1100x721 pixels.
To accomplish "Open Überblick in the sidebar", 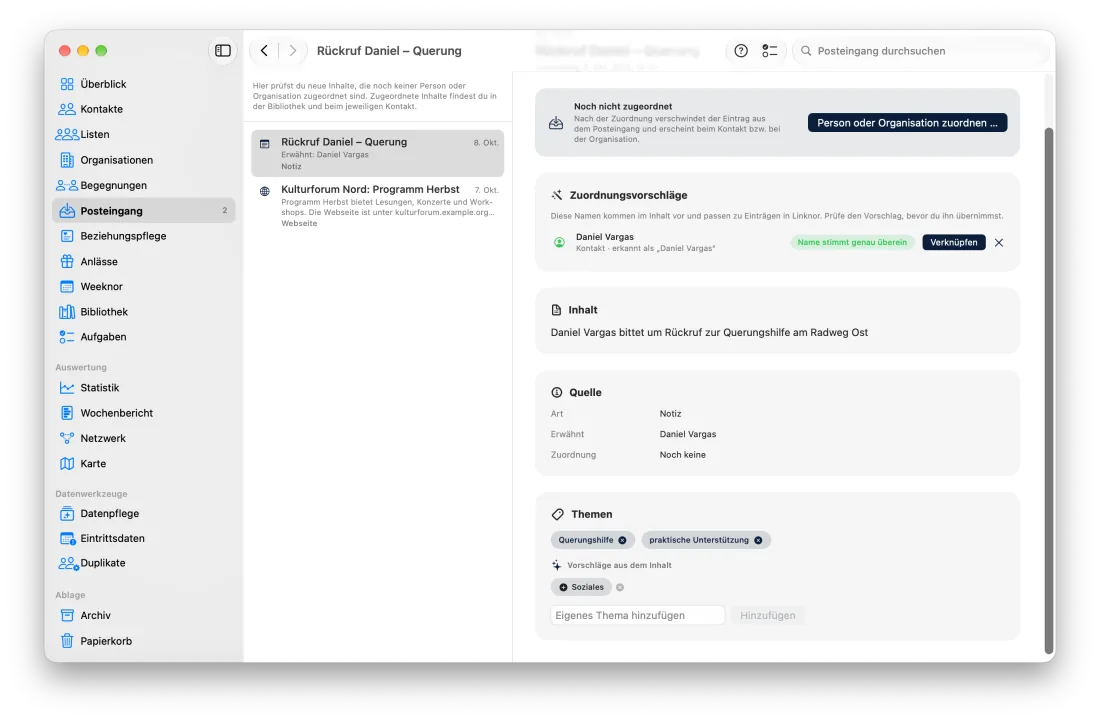I will (x=143, y=84).
